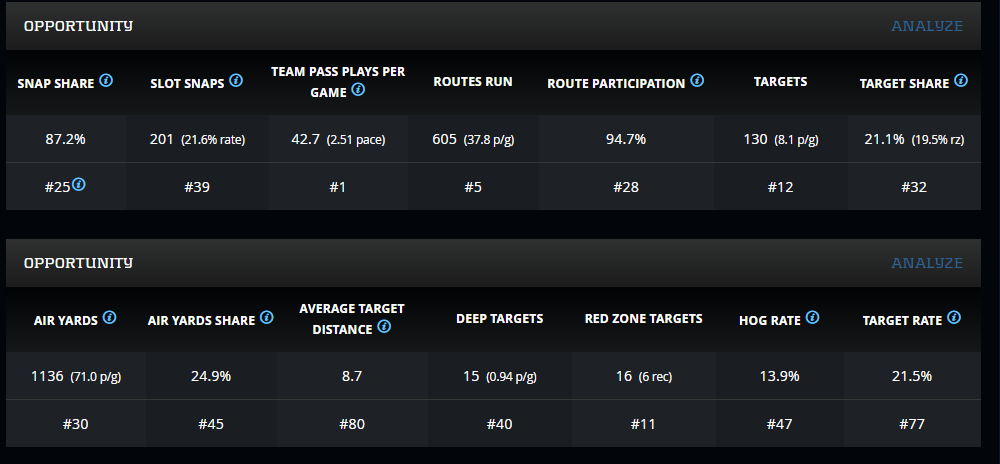The height and width of the screenshot is (464, 1000).
Task: Click the info icon next to rank #25
Action: coord(78,184)
